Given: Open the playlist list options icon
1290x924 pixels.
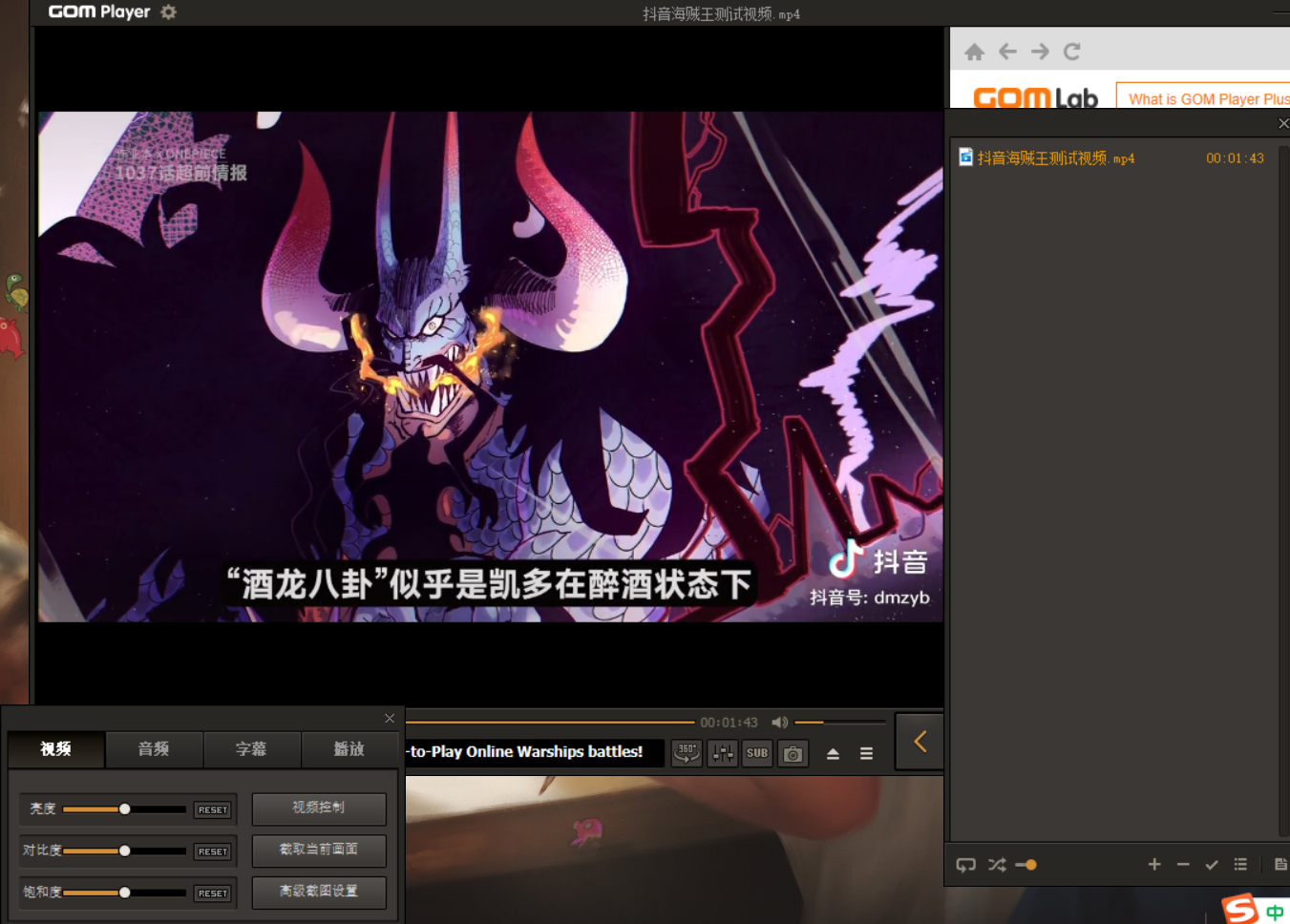Looking at the screenshot, I should pos(1240,864).
